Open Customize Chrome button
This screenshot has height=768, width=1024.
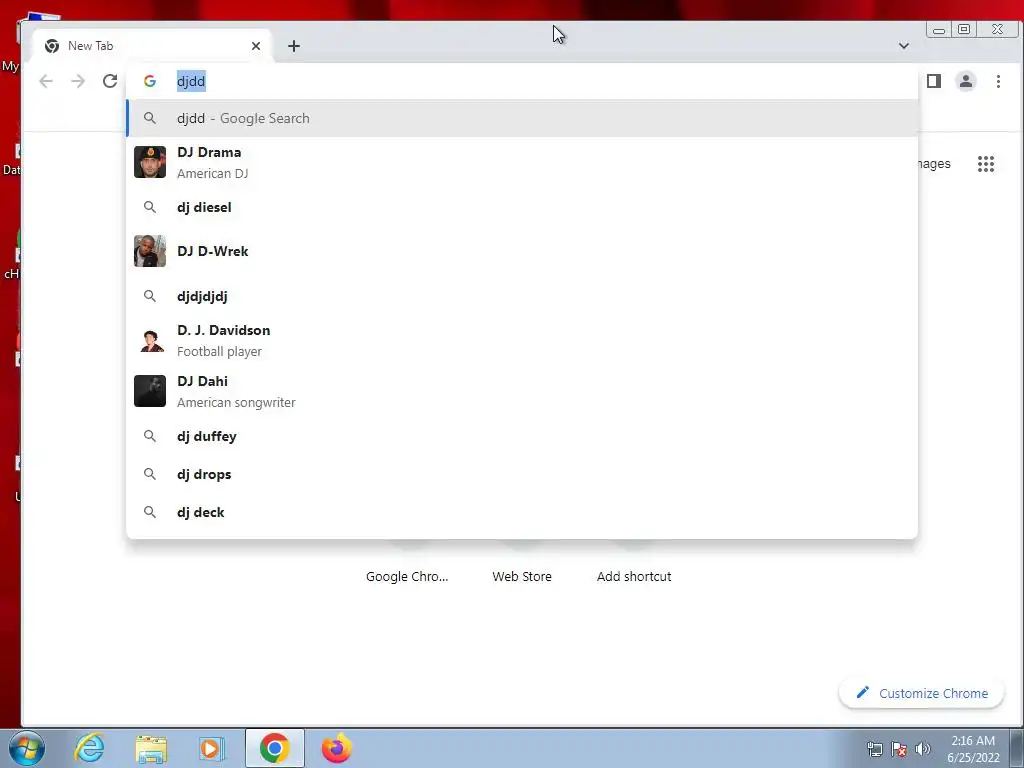coord(921,693)
